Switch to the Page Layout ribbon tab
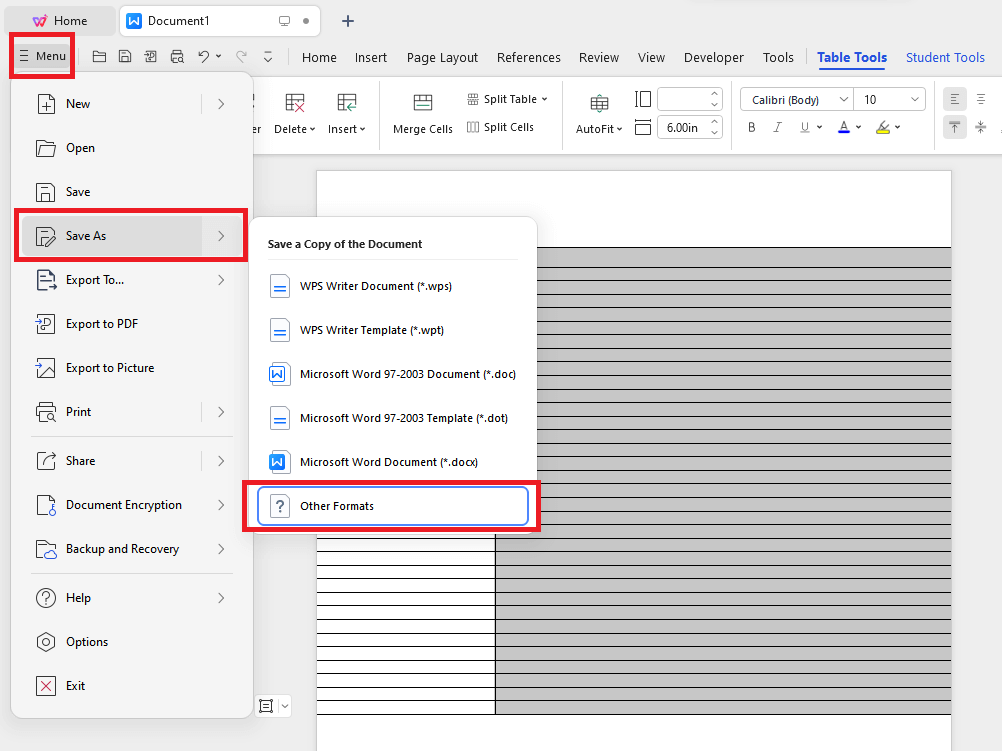The image size is (1002, 751). coord(442,58)
